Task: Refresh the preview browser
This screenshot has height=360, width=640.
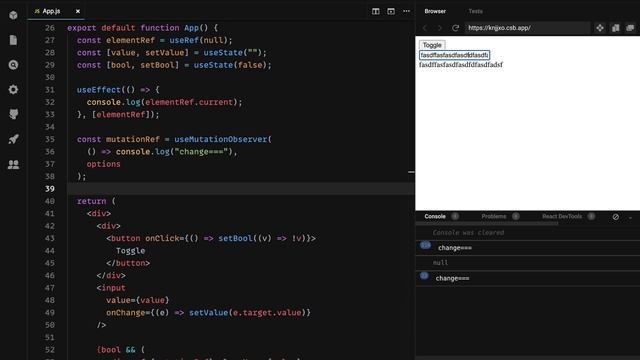Action: (456, 28)
